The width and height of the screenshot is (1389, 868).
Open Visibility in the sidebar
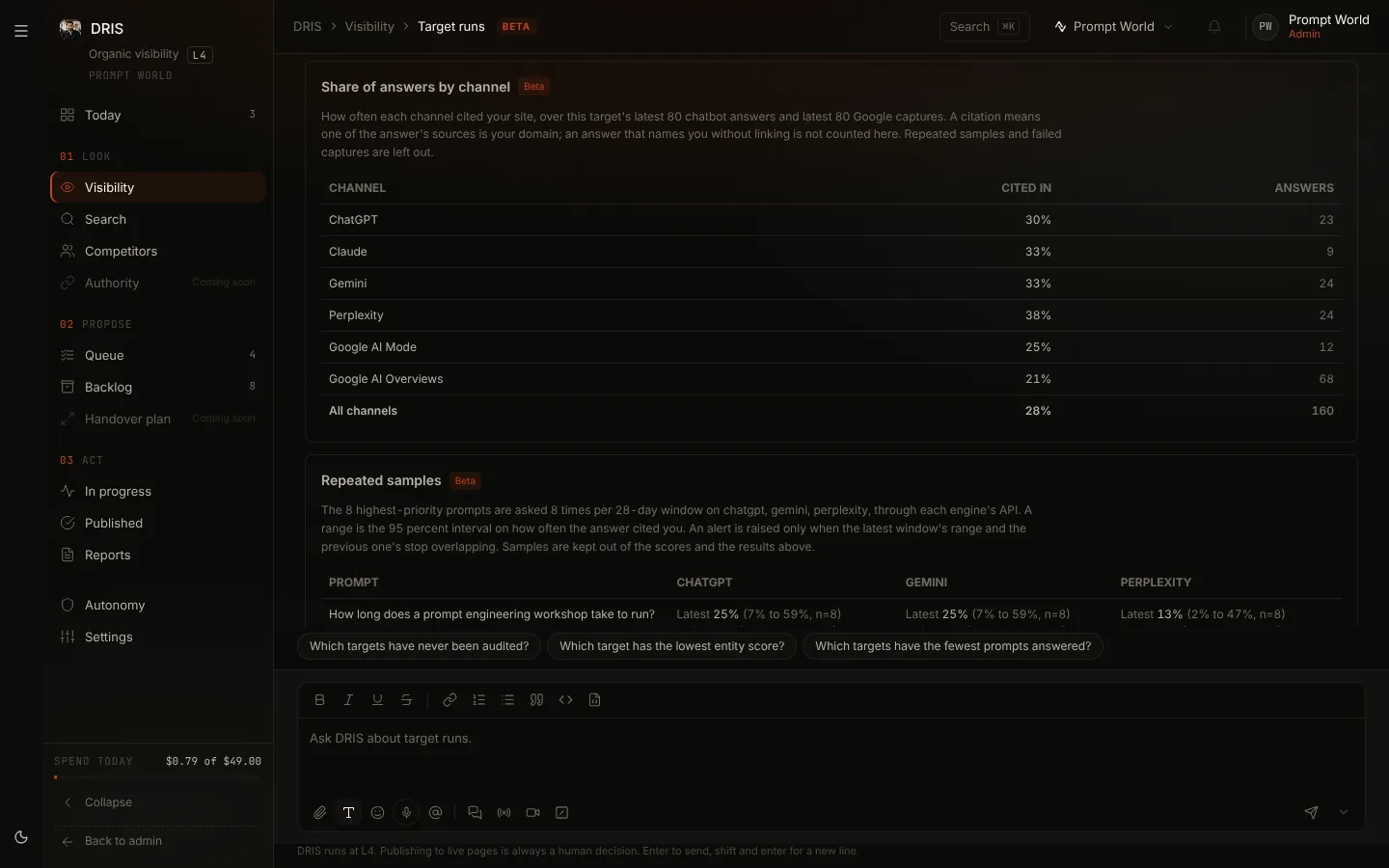click(x=158, y=188)
